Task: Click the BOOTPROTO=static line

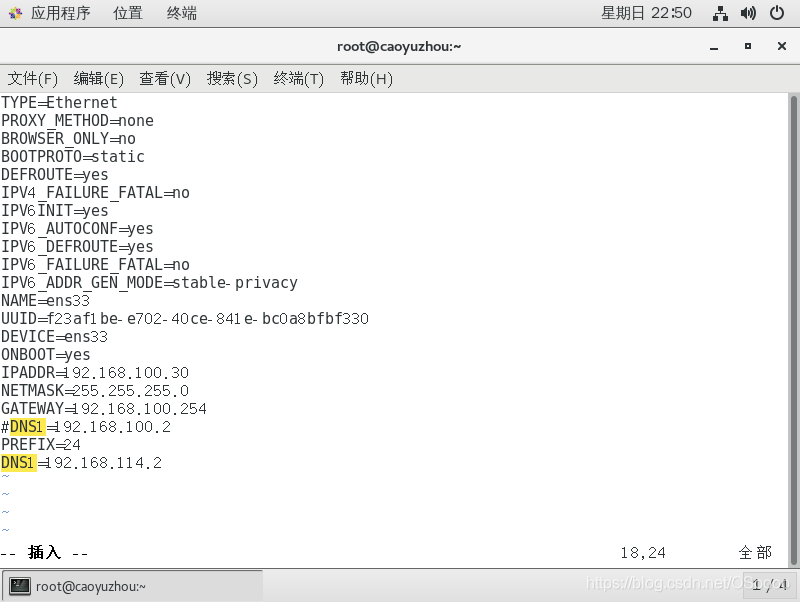Action: (73, 156)
